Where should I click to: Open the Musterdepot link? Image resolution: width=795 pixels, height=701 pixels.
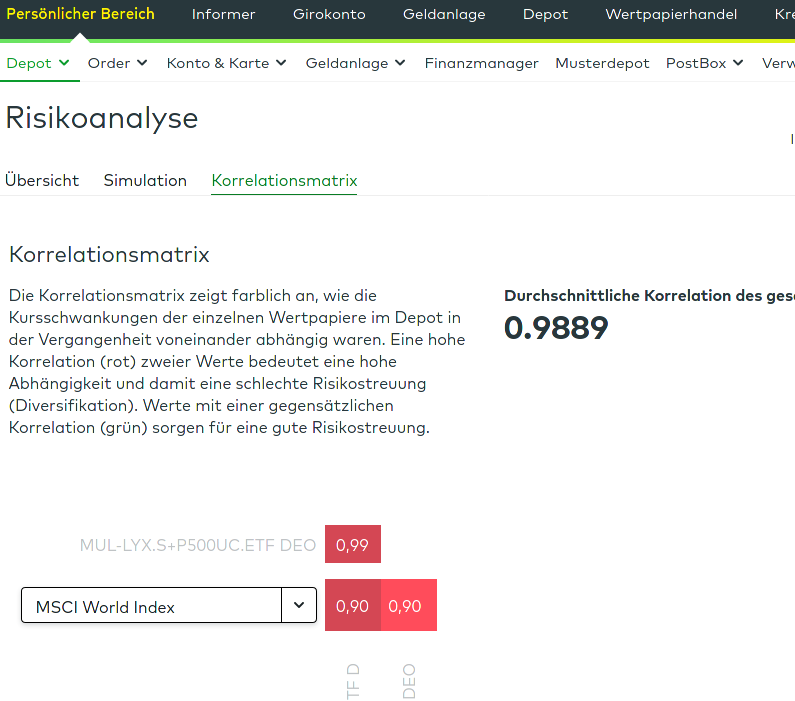tap(602, 63)
